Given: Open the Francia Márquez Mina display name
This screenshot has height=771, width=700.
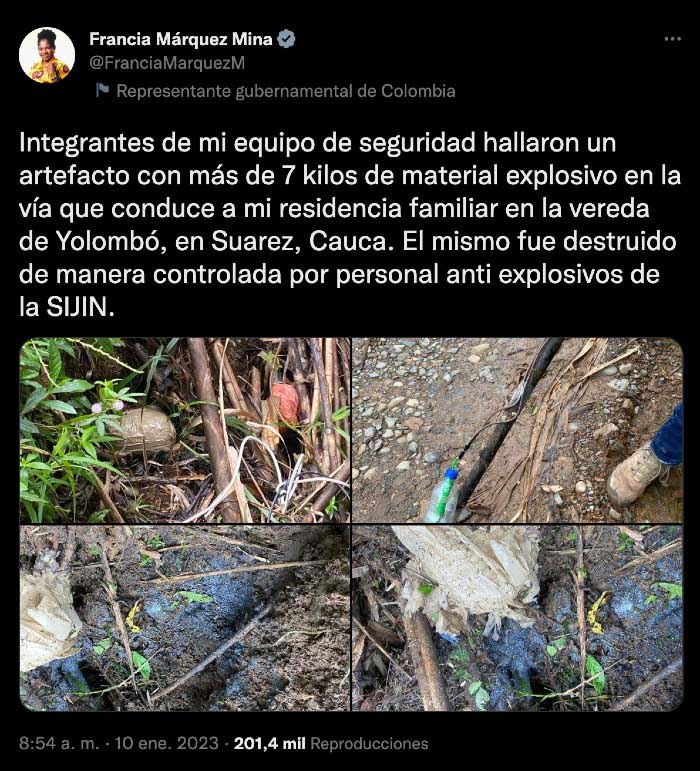Looking at the screenshot, I should coord(181,39).
